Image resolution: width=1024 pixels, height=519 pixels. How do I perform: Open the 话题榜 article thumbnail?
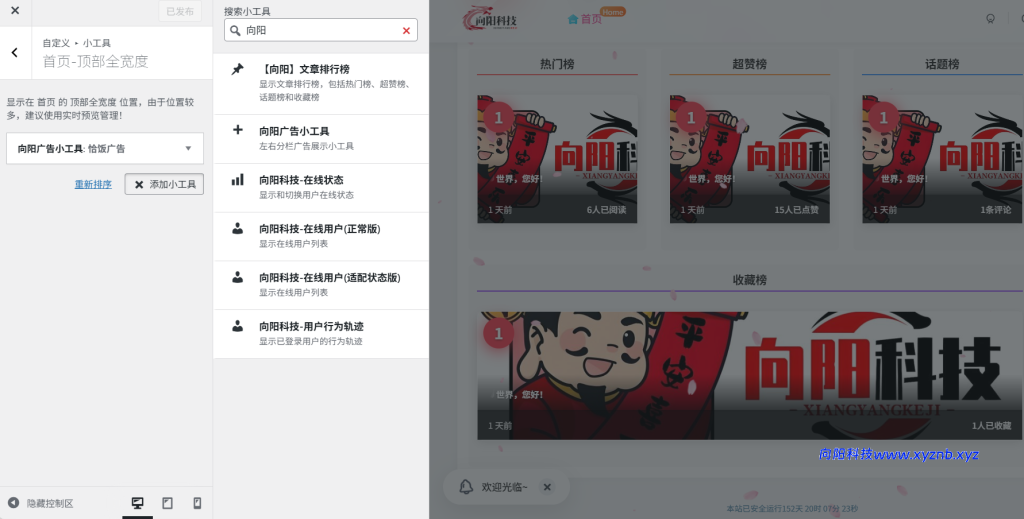(x=942, y=159)
